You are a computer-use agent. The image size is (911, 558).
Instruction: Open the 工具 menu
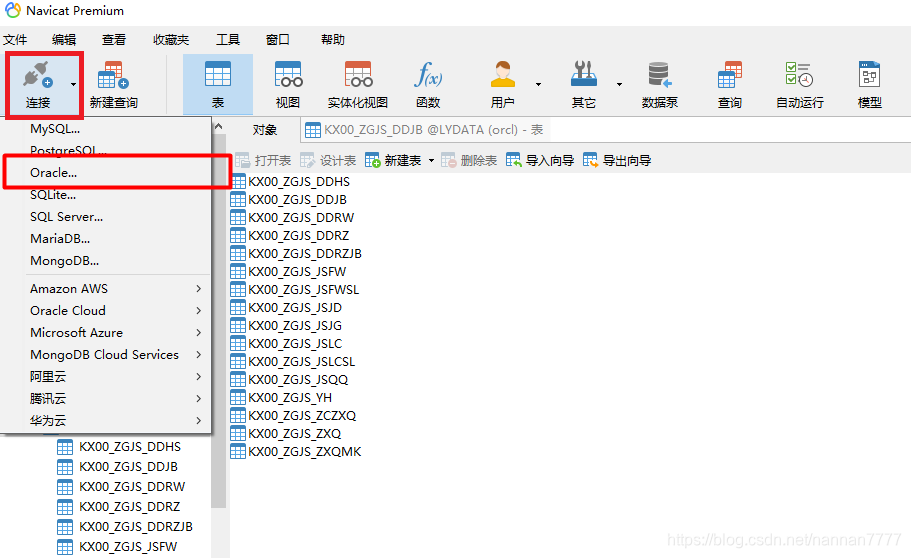pyautogui.click(x=228, y=40)
